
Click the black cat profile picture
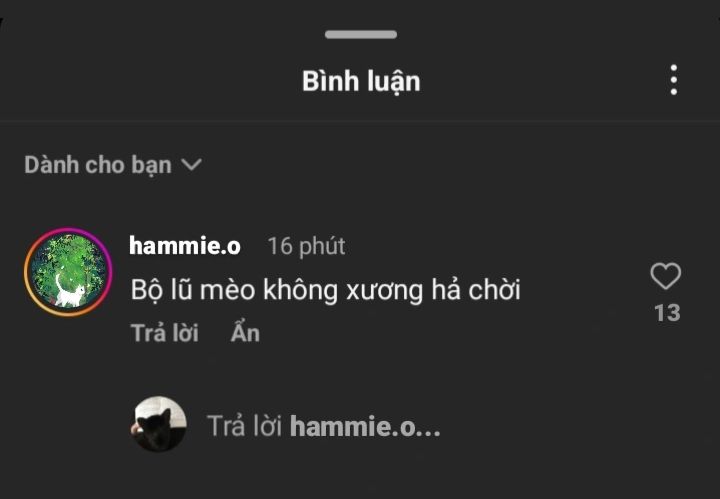[x=158, y=424]
